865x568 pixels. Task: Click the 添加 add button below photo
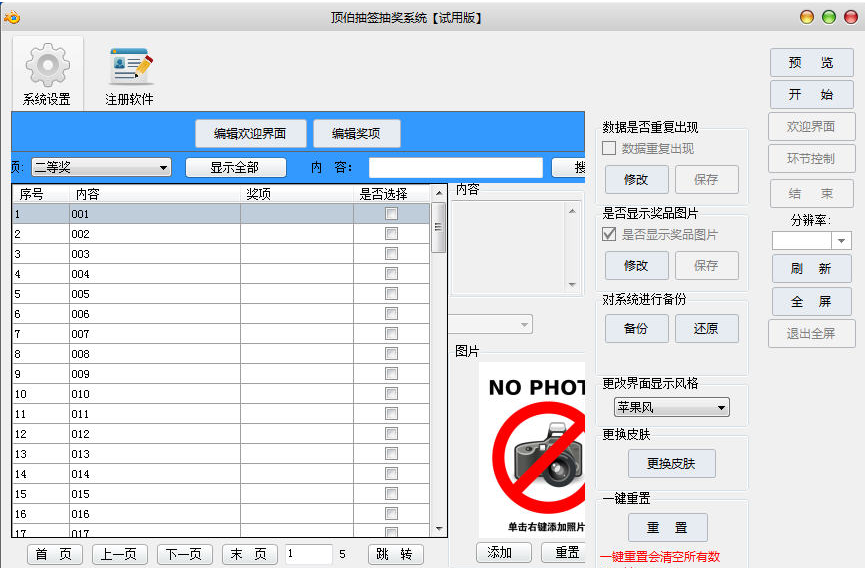[x=504, y=552]
